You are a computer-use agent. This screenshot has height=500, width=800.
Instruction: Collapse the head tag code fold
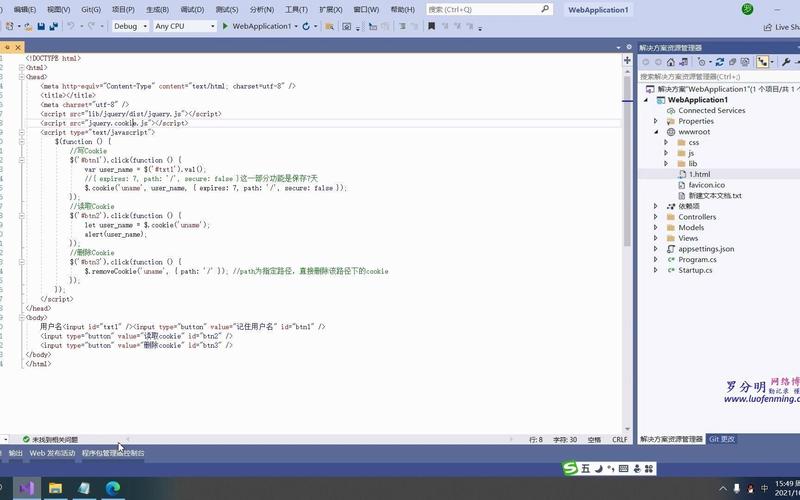pyautogui.click(x=21, y=77)
